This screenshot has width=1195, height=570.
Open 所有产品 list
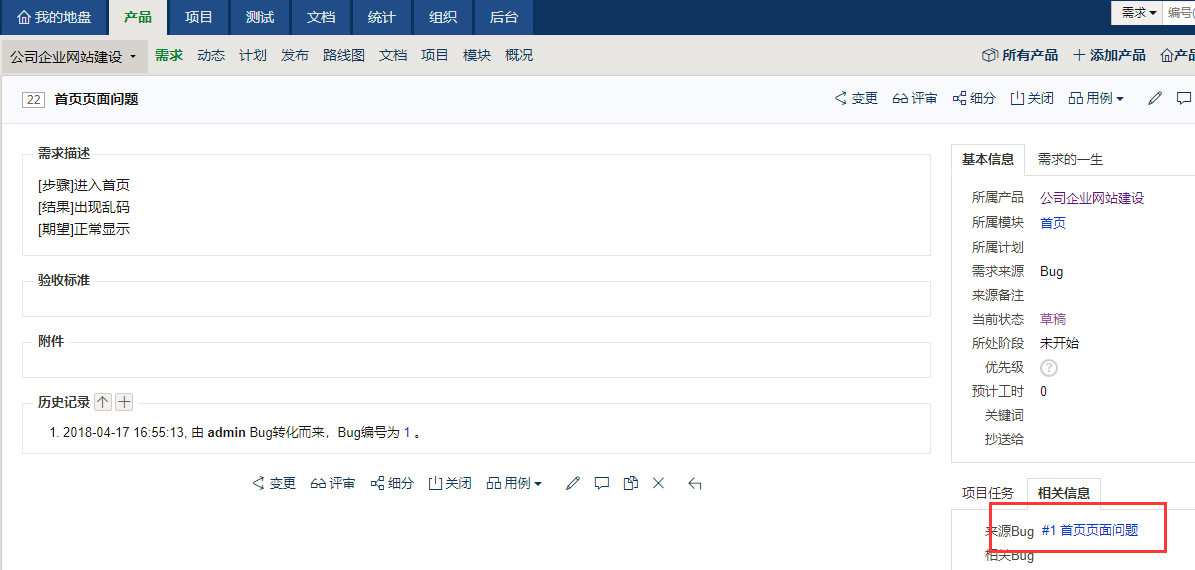click(x=1020, y=56)
